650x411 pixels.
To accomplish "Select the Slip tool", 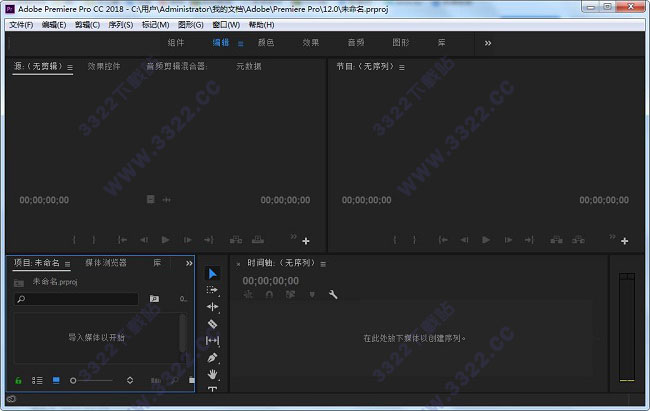I will pos(212,340).
